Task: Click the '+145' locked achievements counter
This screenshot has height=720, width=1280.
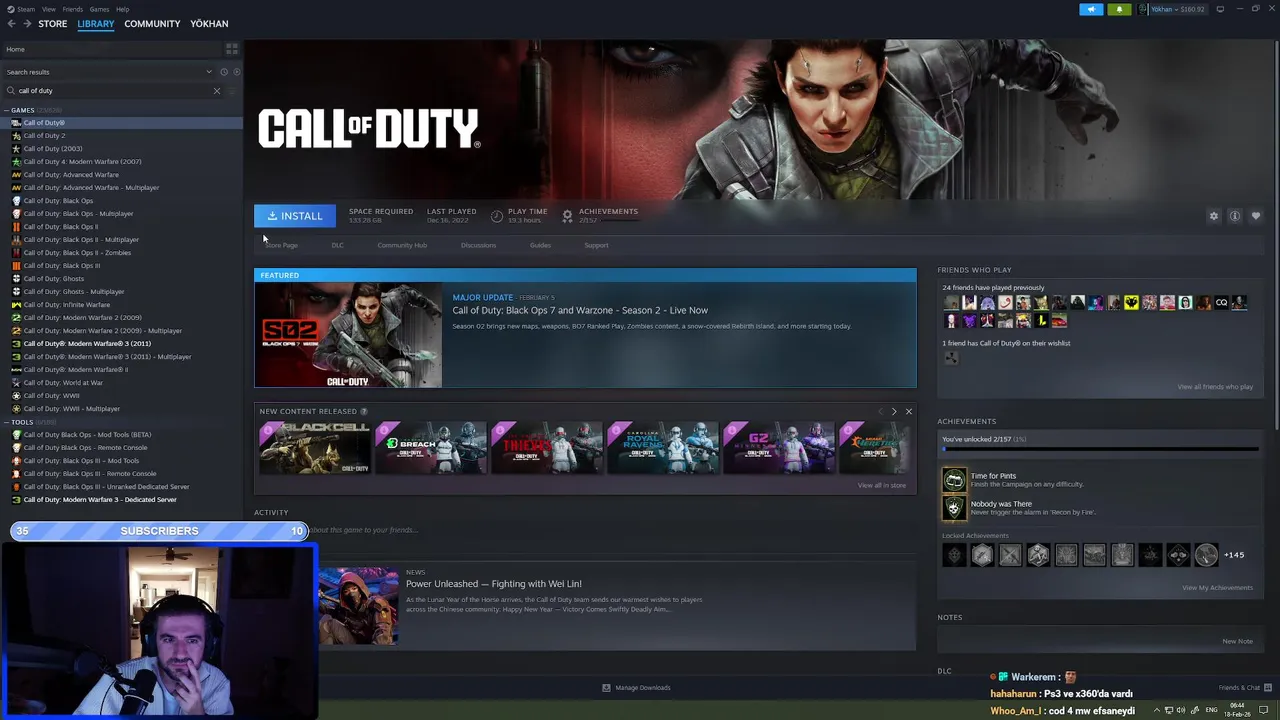Action: click(x=1234, y=555)
